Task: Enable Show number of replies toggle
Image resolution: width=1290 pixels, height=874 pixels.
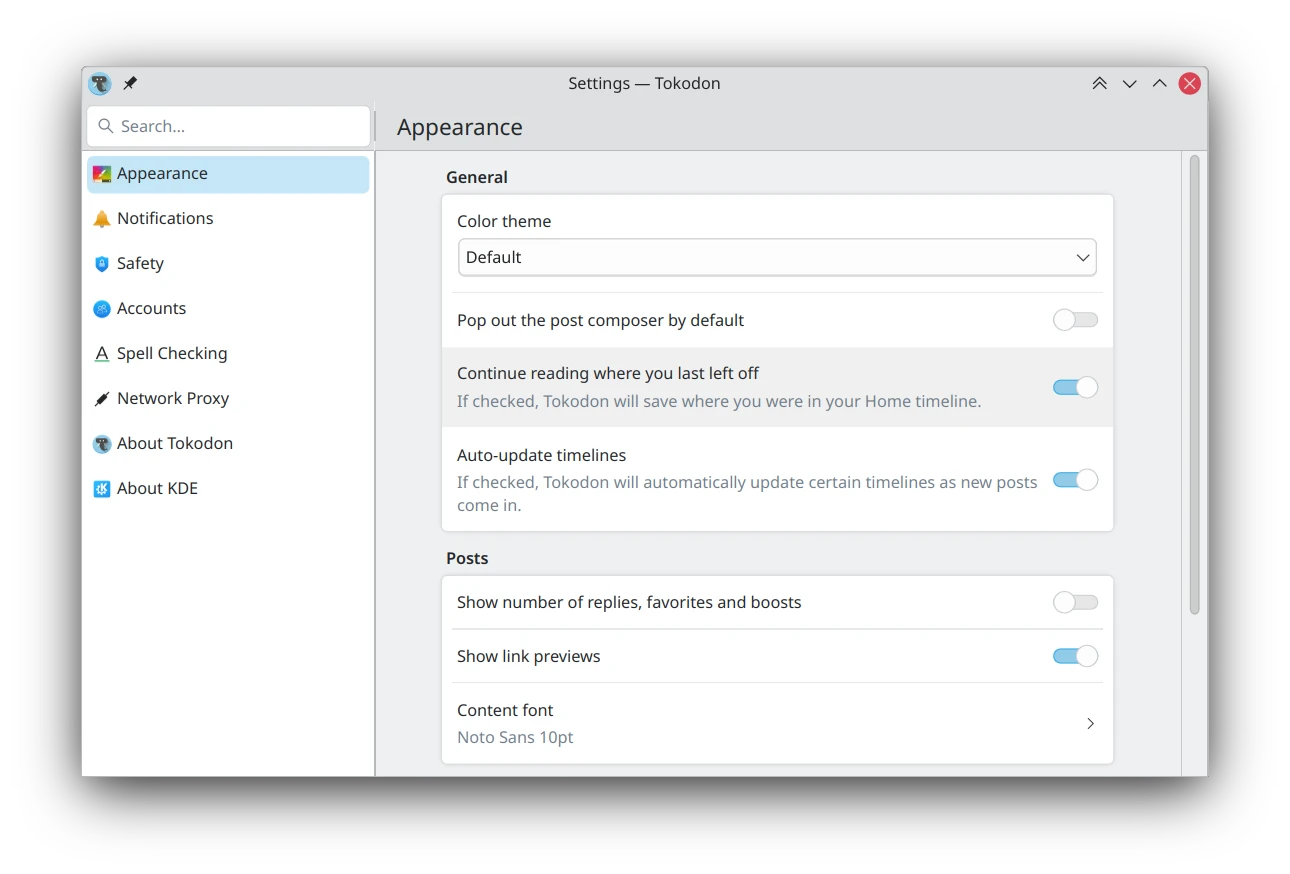Action: [1075, 602]
